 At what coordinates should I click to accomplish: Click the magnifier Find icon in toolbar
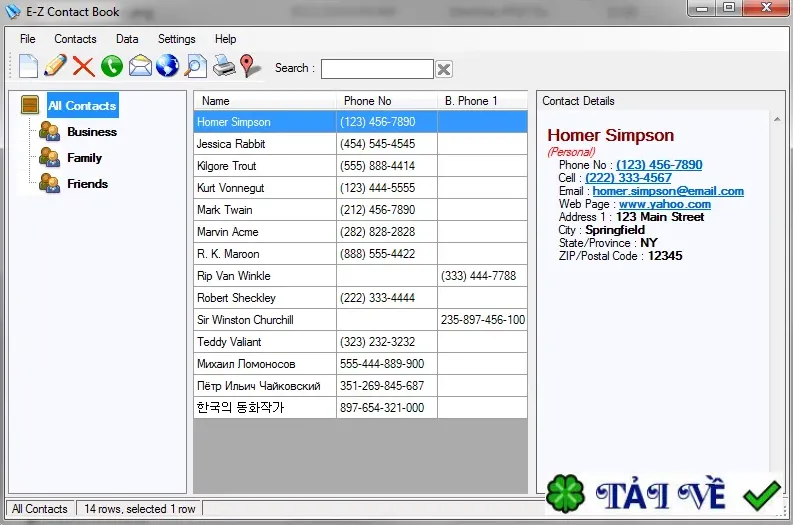coord(195,66)
